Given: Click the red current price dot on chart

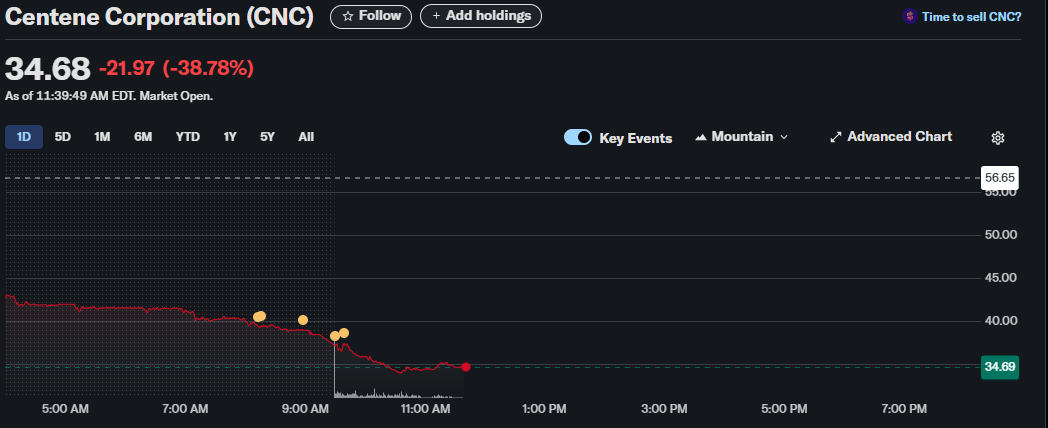Looking at the screenshot, I should pos(466,367).
